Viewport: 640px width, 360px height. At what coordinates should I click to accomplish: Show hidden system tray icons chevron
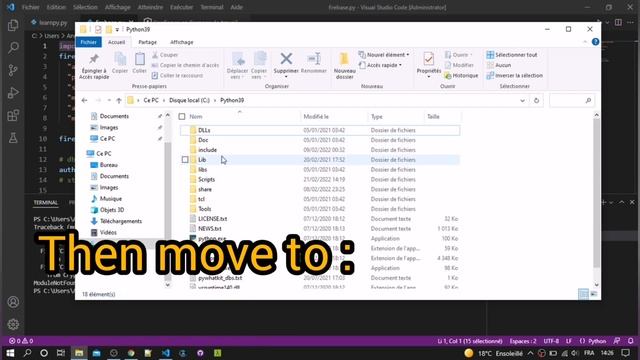[530, 353]
